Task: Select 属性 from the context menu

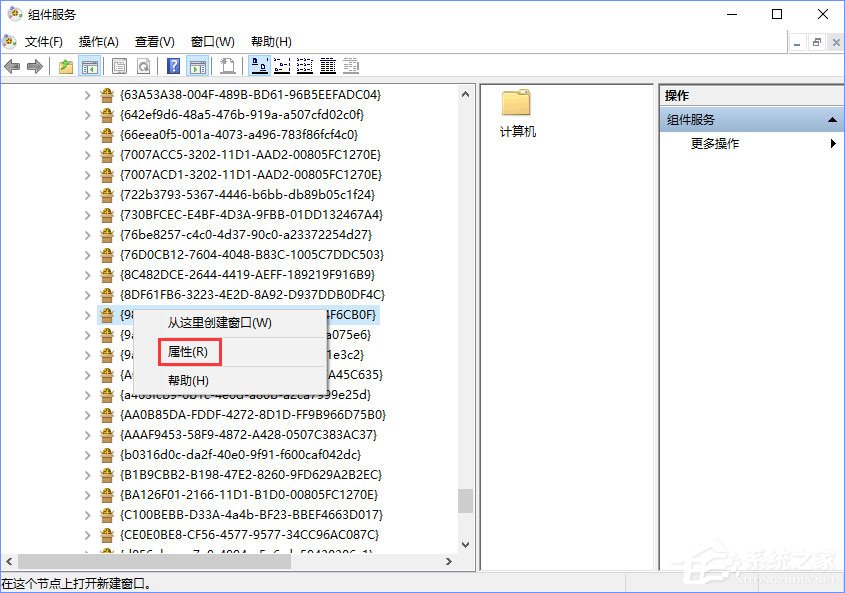Action: click(x=190, y=352)
